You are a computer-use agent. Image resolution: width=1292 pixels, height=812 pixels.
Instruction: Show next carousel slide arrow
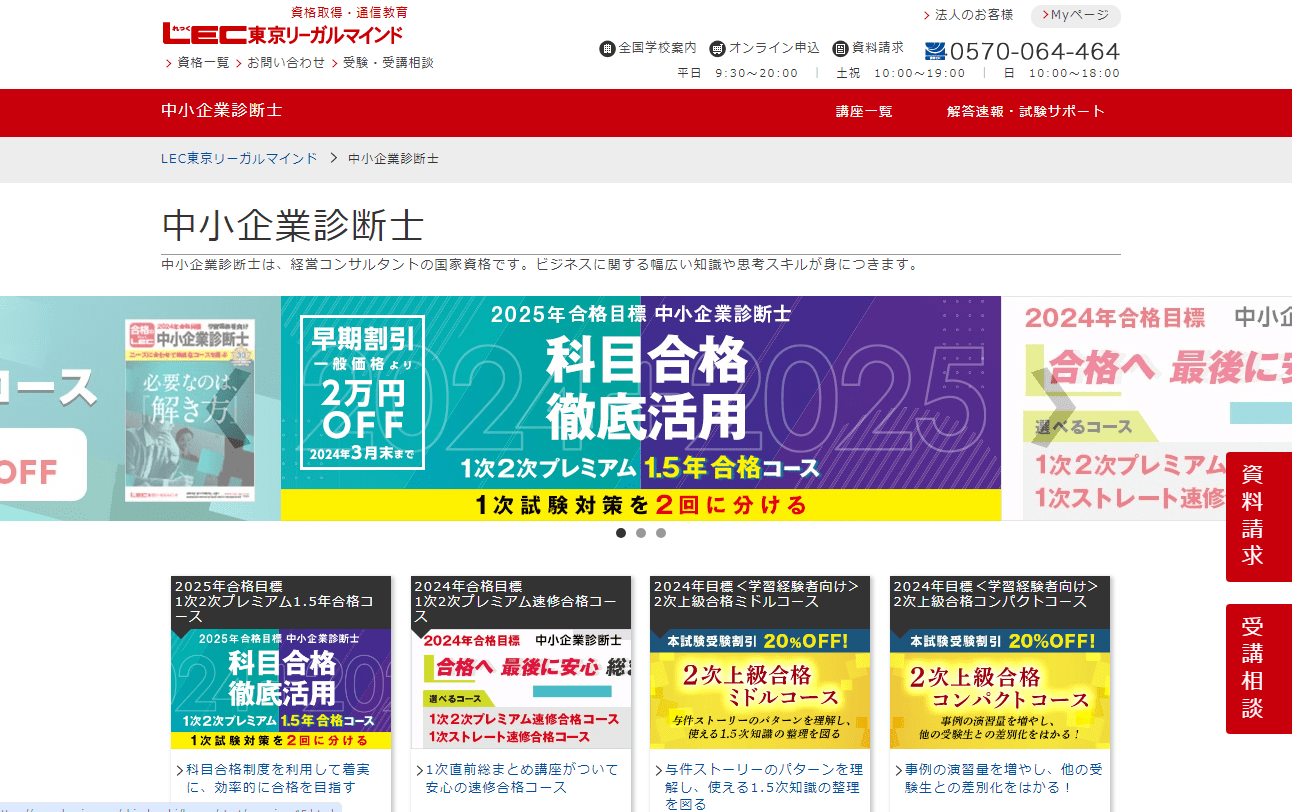1056,408
